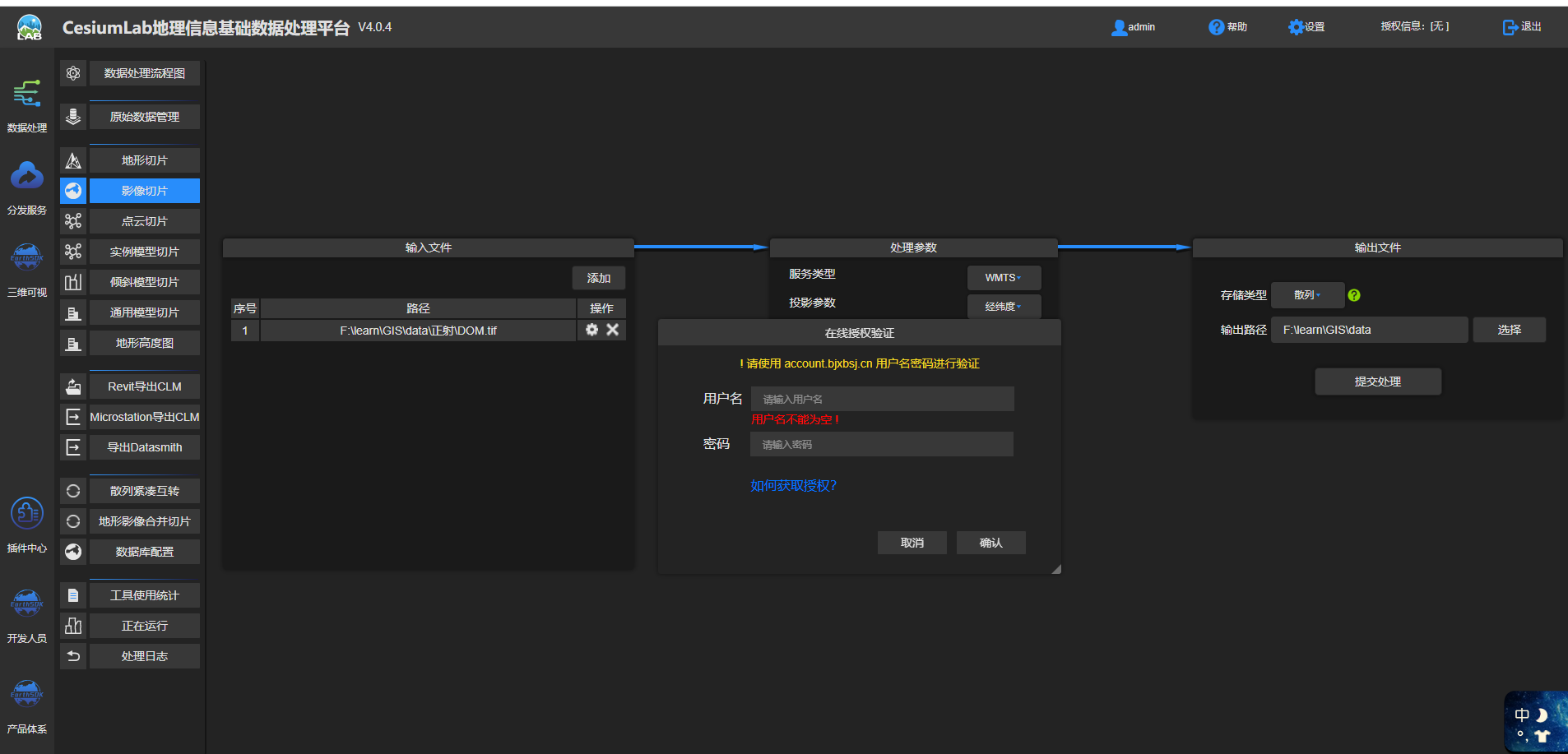Click 取消 in the authorization dialog
The image size is (1568, 754).
[x=912, y=543]
